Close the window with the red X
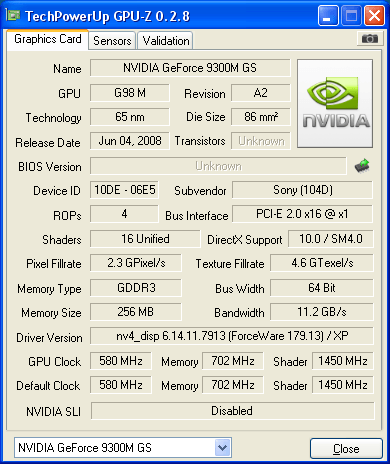The image size is (390, 464). pos(374,15)
